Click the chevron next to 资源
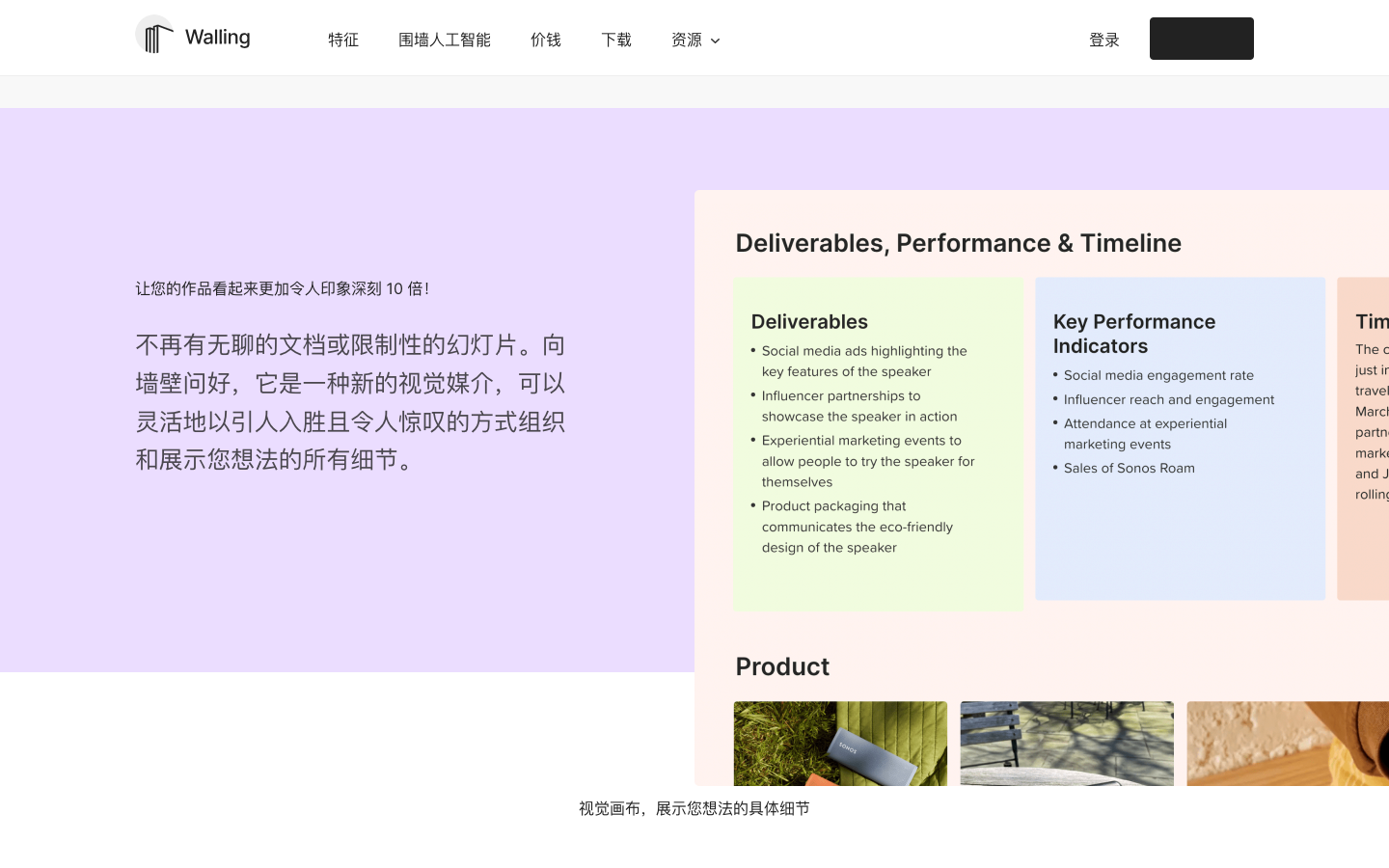Image resolution: width=1389 pixels, height=868 pixels. [715, 41]
